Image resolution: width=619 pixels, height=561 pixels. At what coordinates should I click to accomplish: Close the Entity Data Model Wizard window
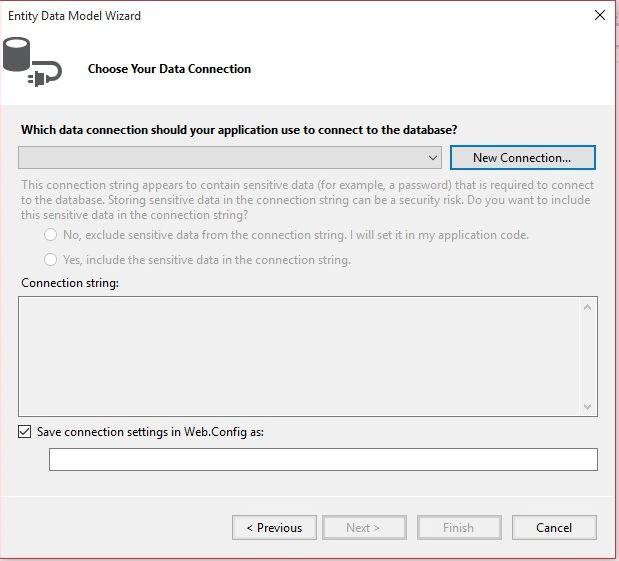pos(598,15)
